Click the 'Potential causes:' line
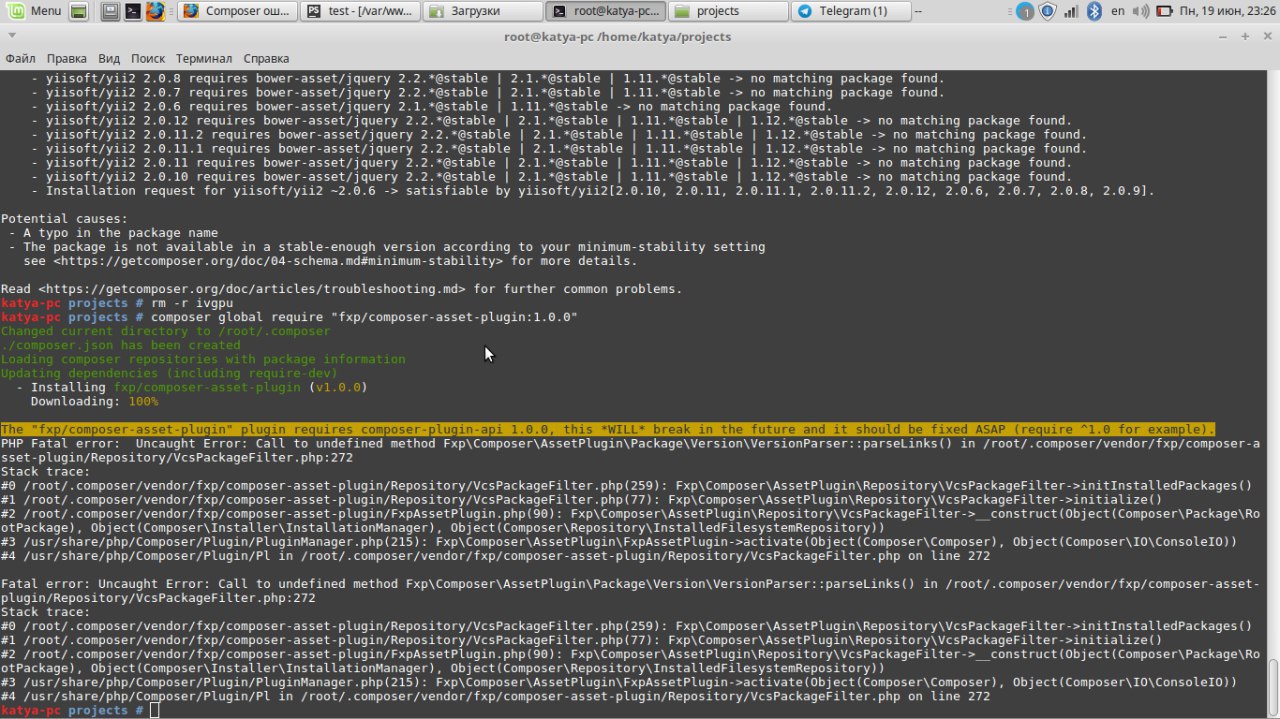 [x=64, y=218]
